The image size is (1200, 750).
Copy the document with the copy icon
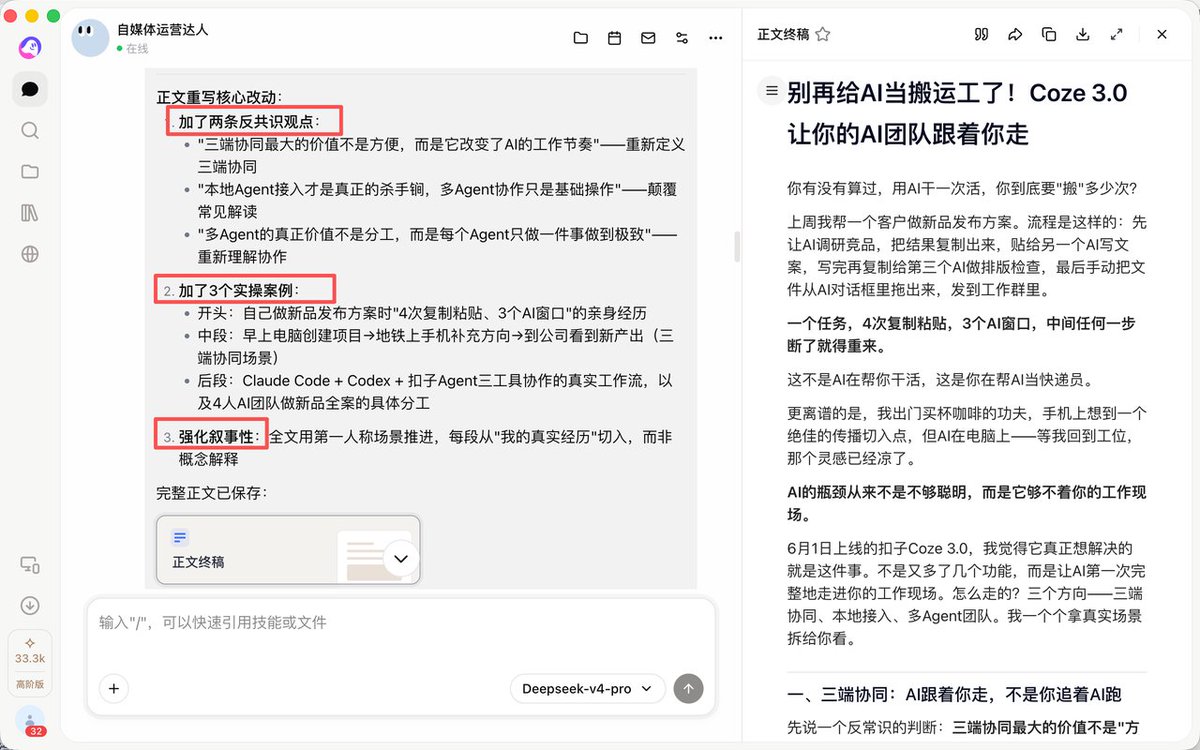(x=1049, y=34)
